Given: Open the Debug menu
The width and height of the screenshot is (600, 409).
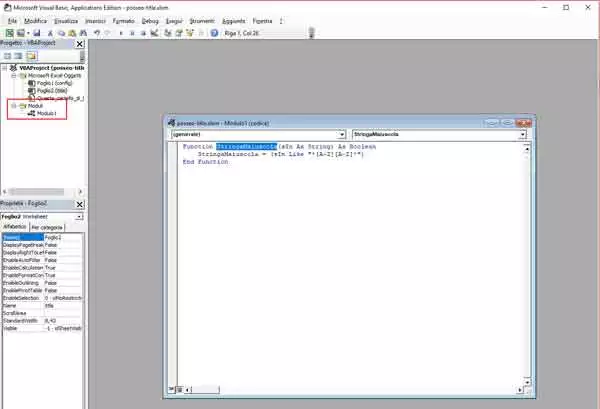Looking at the screenshot, I should pyautogui.click(x=150, y=21).
